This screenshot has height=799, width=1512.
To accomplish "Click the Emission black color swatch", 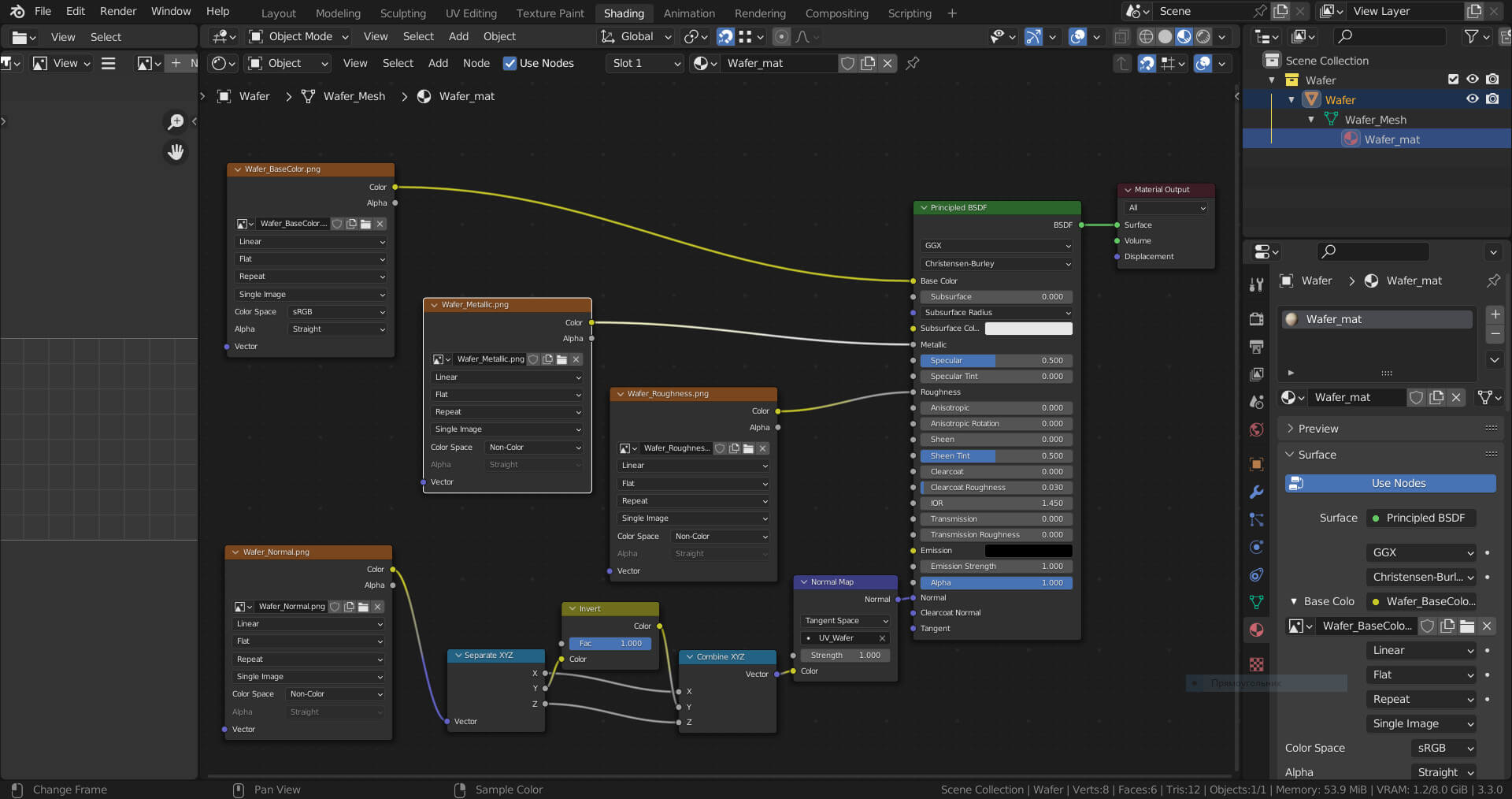I will tap(1028, 551).
